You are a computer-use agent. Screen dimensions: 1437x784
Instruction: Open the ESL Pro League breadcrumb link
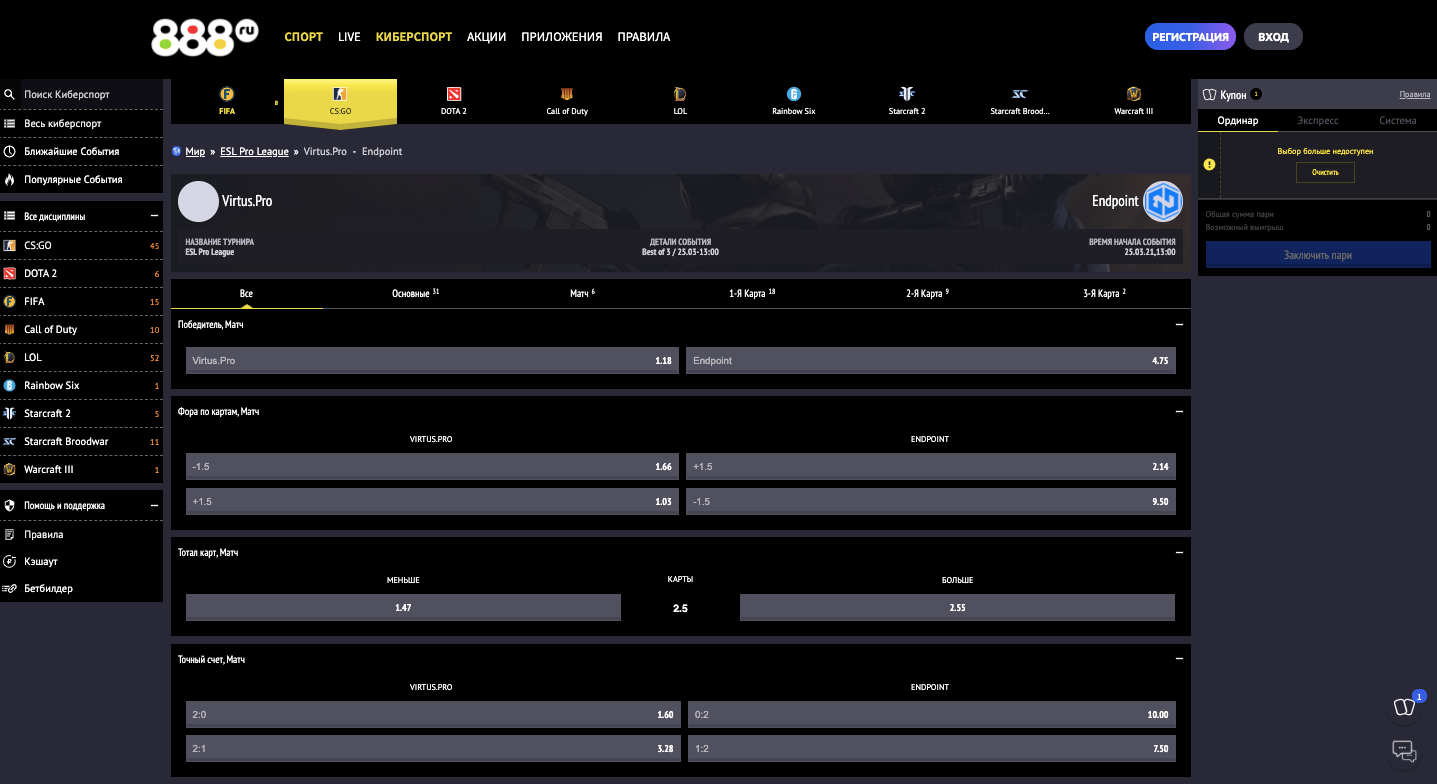pyautogui.click(x=254, y=152)
